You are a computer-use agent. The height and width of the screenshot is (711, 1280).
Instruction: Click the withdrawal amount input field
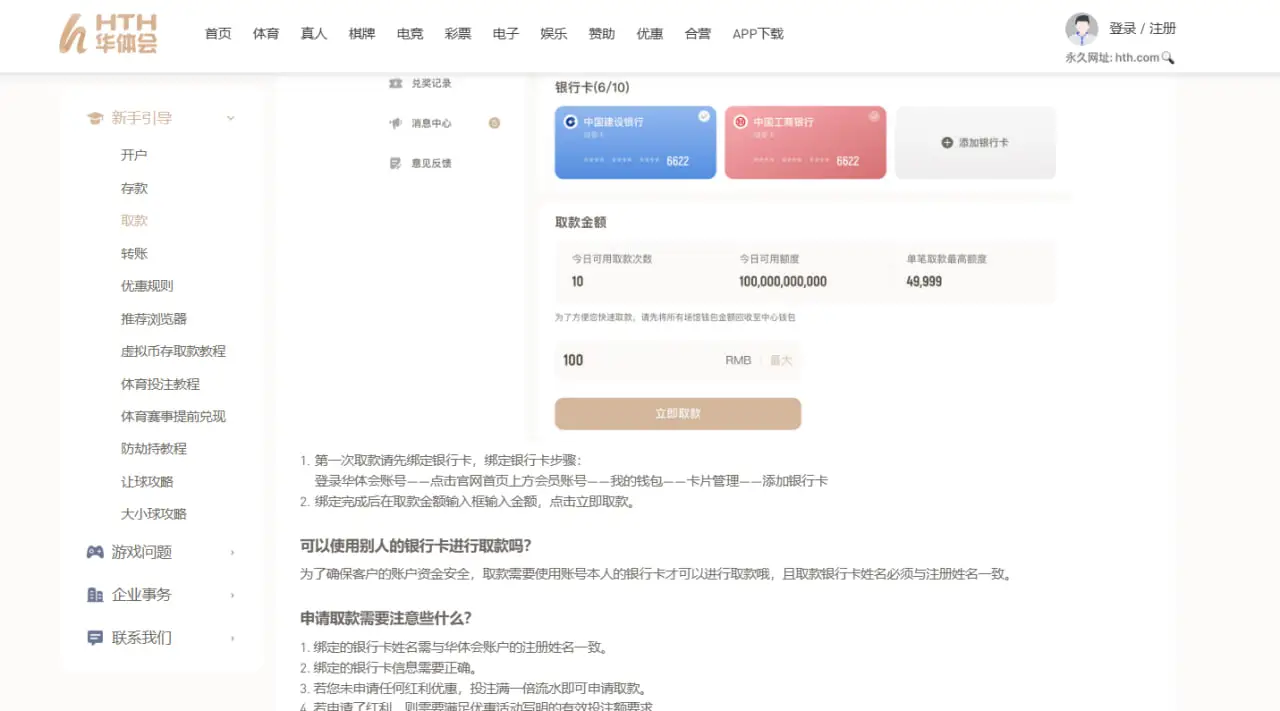tap(650, 360)
